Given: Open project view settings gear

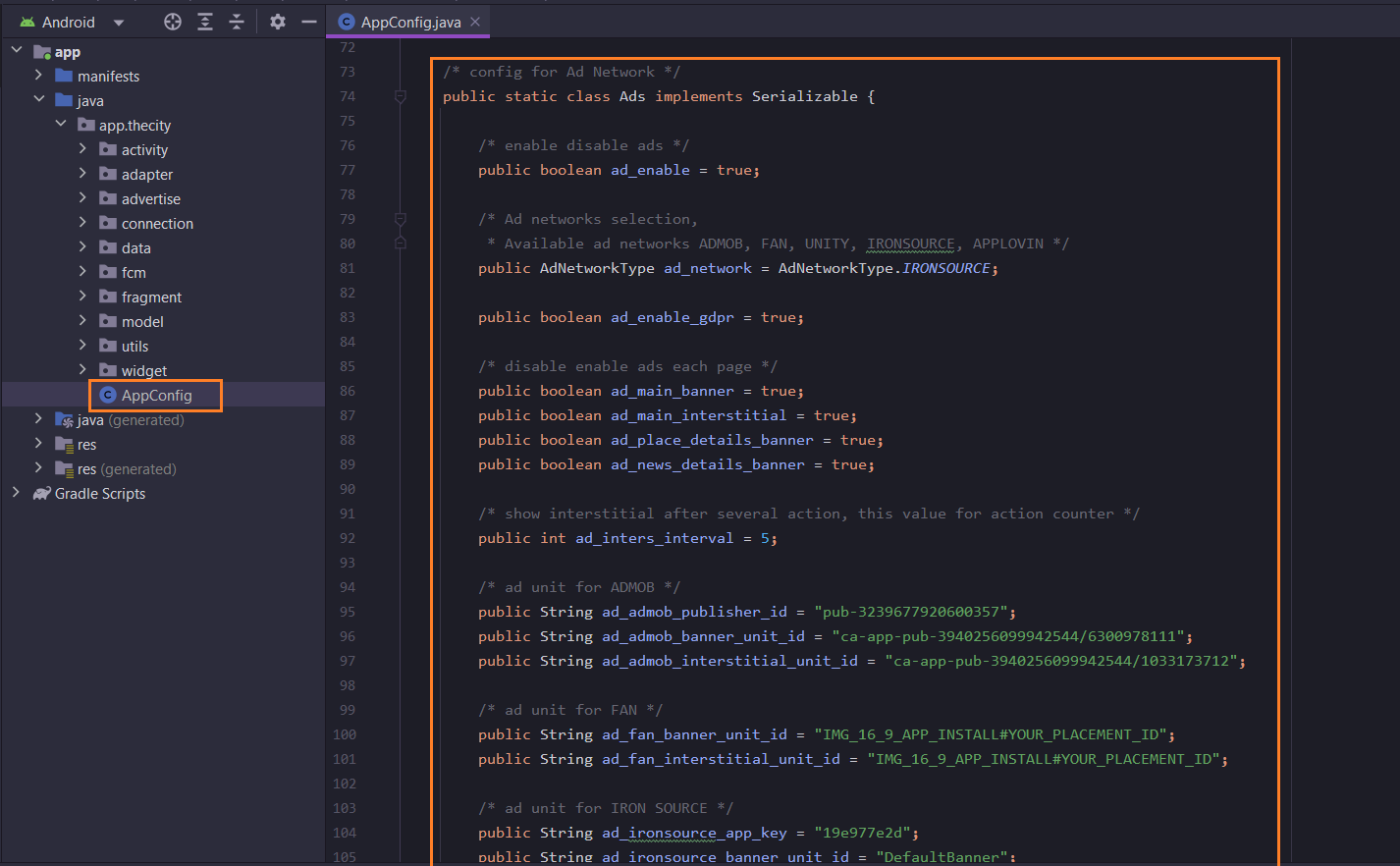Looking at the screenshot, I should click(278, 22).
